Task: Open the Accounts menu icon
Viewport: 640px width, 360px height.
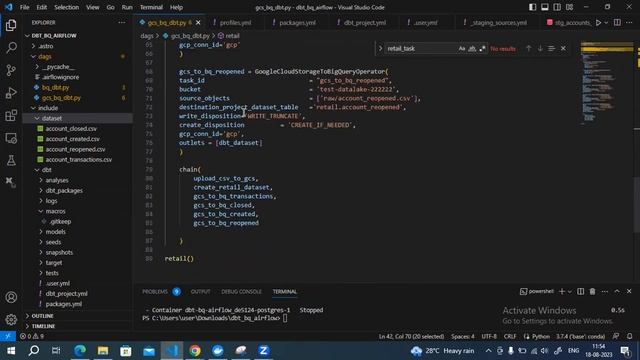Action: pos(11,297)
